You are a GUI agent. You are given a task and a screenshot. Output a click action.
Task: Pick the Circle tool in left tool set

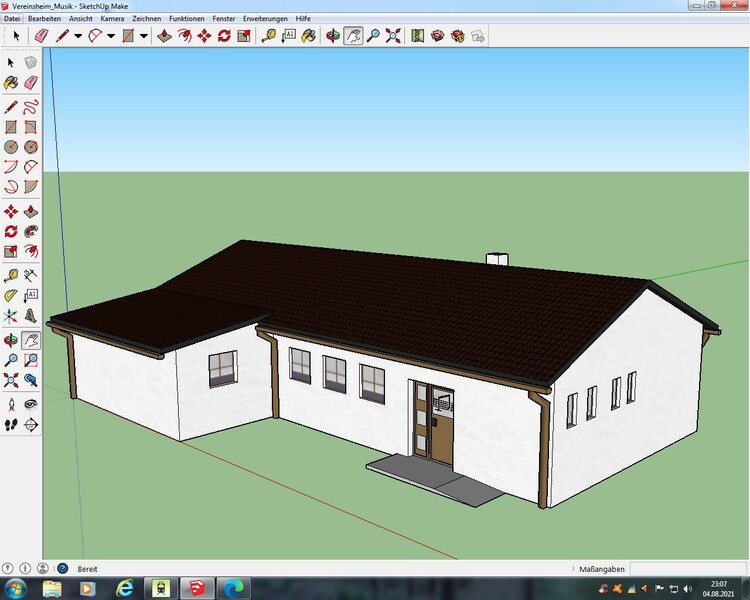(x=11, y=147)
